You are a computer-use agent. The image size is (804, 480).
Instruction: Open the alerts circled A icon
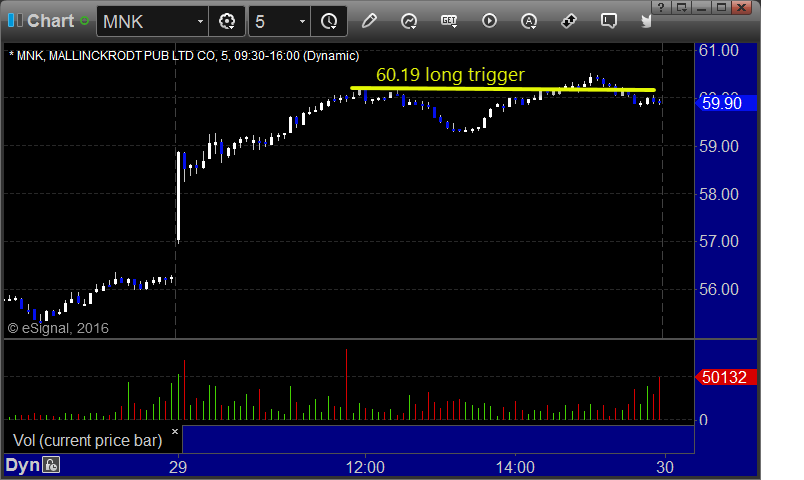pos(529,21)
